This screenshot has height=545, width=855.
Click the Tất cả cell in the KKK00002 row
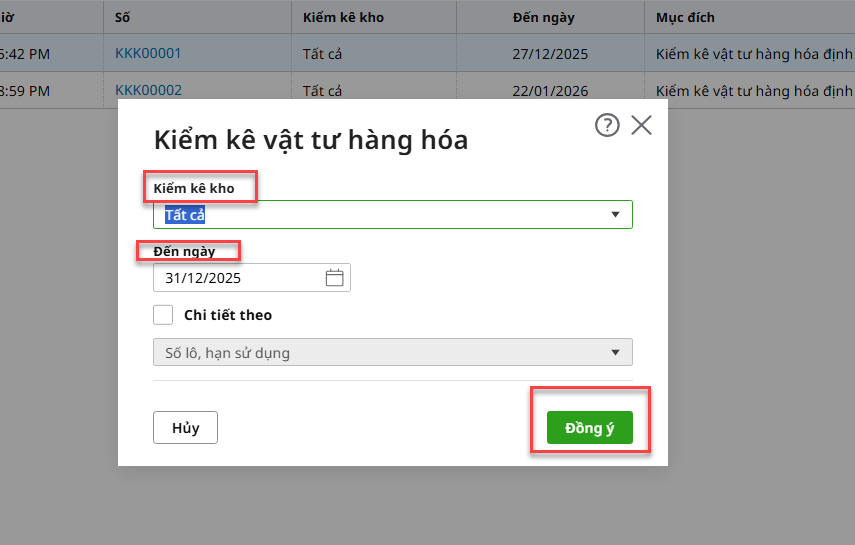[322, 91]
